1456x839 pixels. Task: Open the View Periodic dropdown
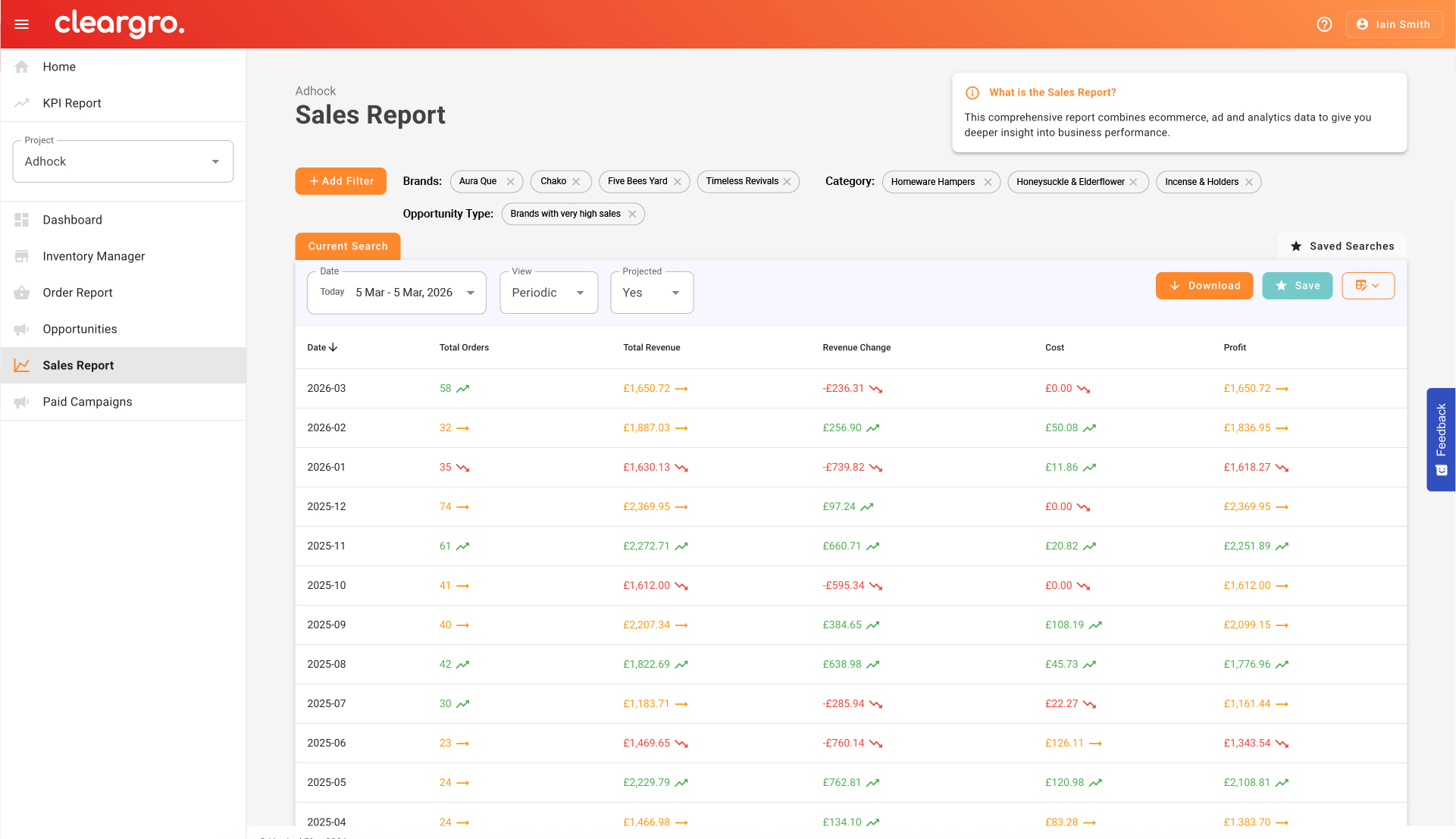(x=549, y=293)
